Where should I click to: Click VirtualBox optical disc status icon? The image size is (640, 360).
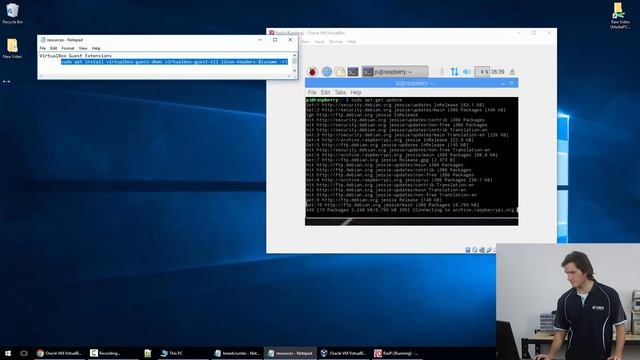pos(475,250)
